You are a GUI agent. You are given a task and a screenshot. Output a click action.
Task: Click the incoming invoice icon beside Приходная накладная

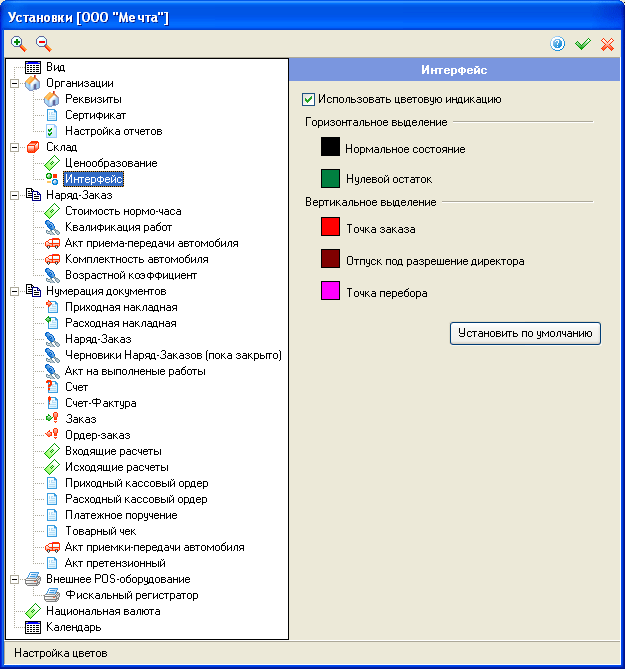[x=52, y=307]
